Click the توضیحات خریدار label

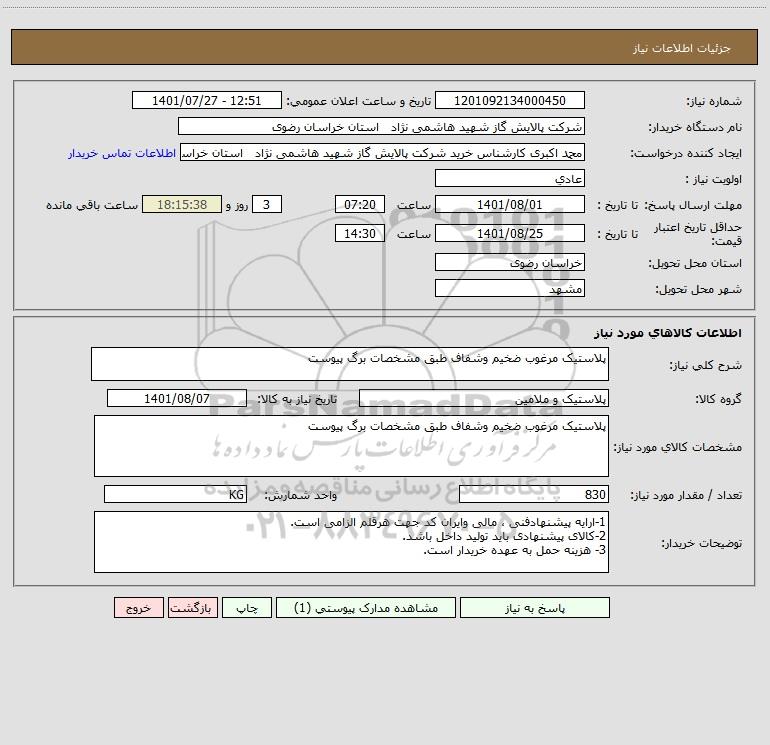point(702,543)
